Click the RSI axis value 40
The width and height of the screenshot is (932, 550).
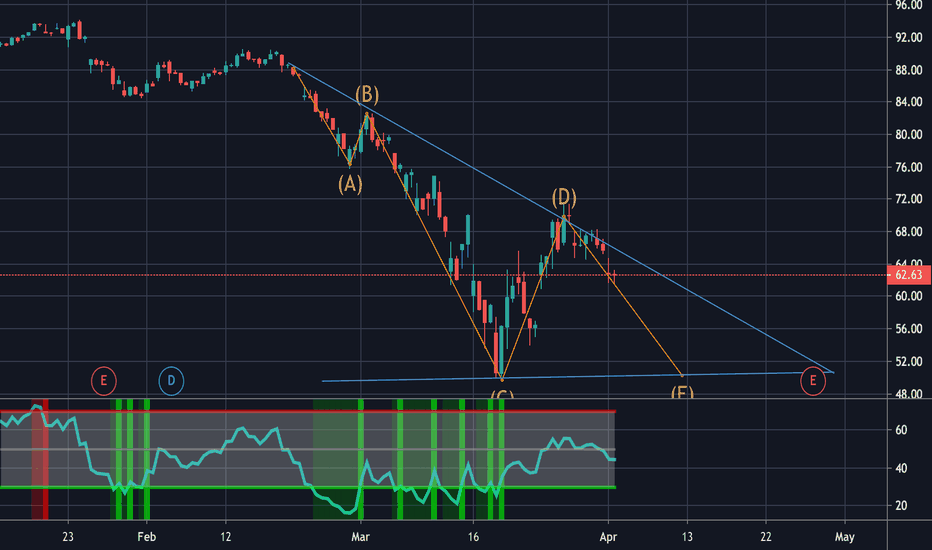(901, 469)
